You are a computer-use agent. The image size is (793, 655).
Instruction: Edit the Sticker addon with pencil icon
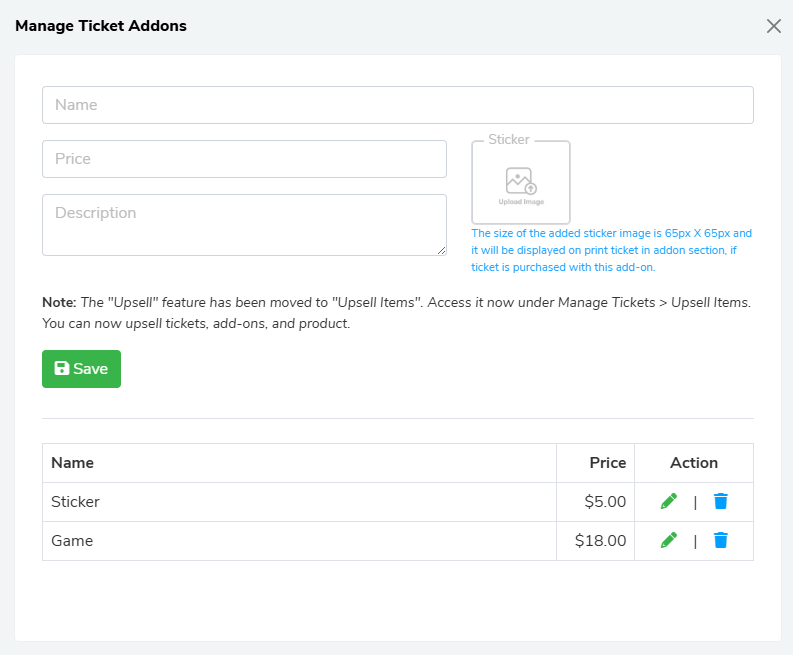pyautogui.click(x=669, y=501)
